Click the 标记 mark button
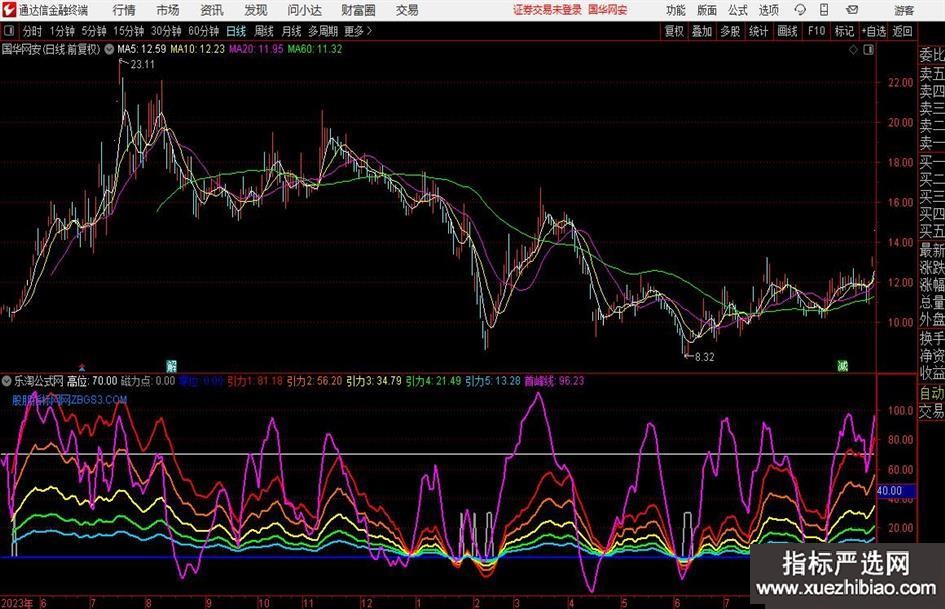 [x=844, y=31]
